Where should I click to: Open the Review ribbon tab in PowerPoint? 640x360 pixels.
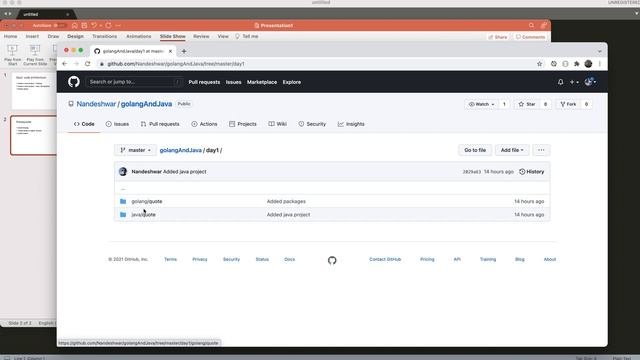click(201, 36)
